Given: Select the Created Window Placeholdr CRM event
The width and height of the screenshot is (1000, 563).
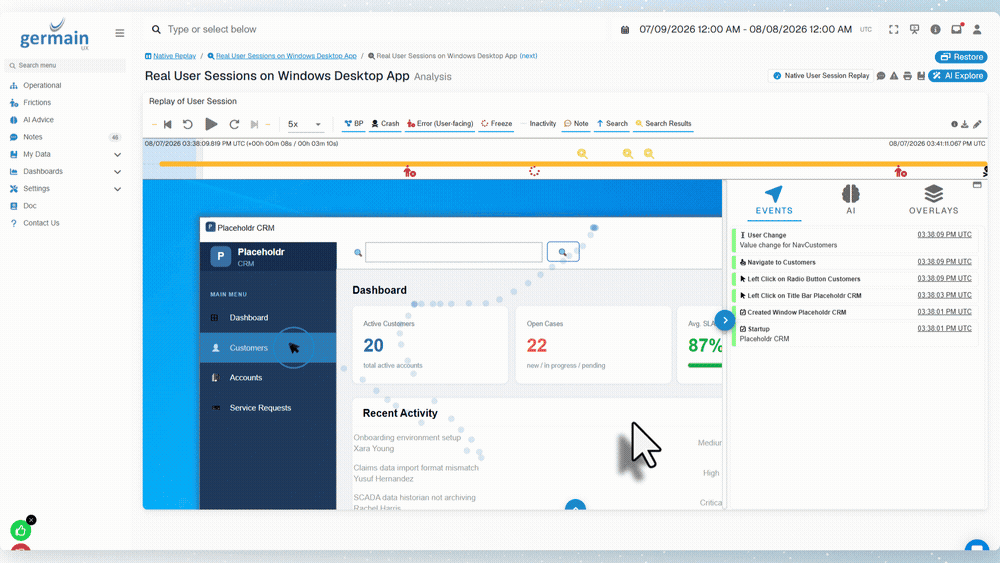Looking at the screenshot, I should [x=855, y=312].
